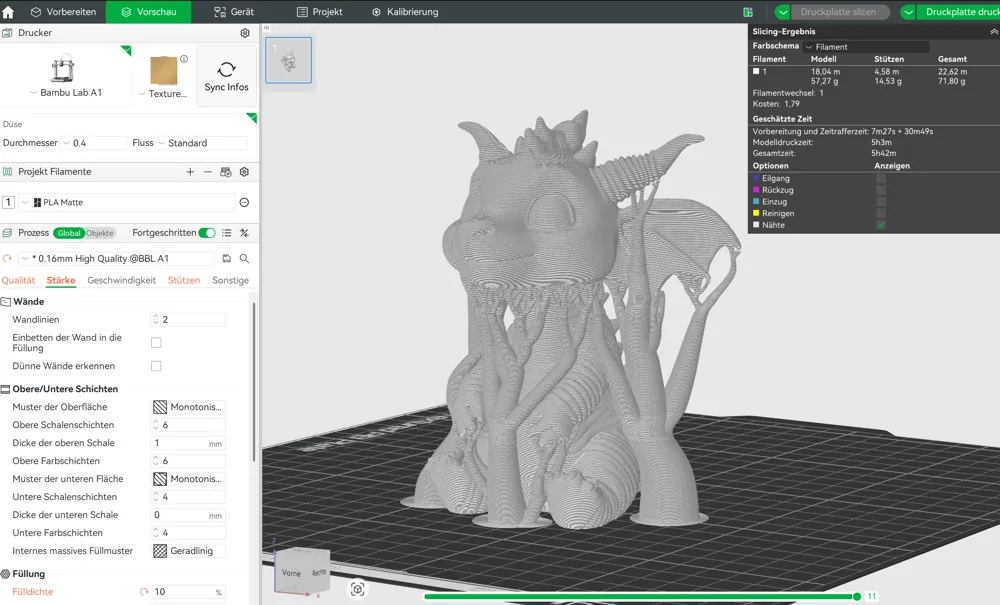Click the Druckplatte slicen button
The image size is (1000, 605).
tap(838, 12)
